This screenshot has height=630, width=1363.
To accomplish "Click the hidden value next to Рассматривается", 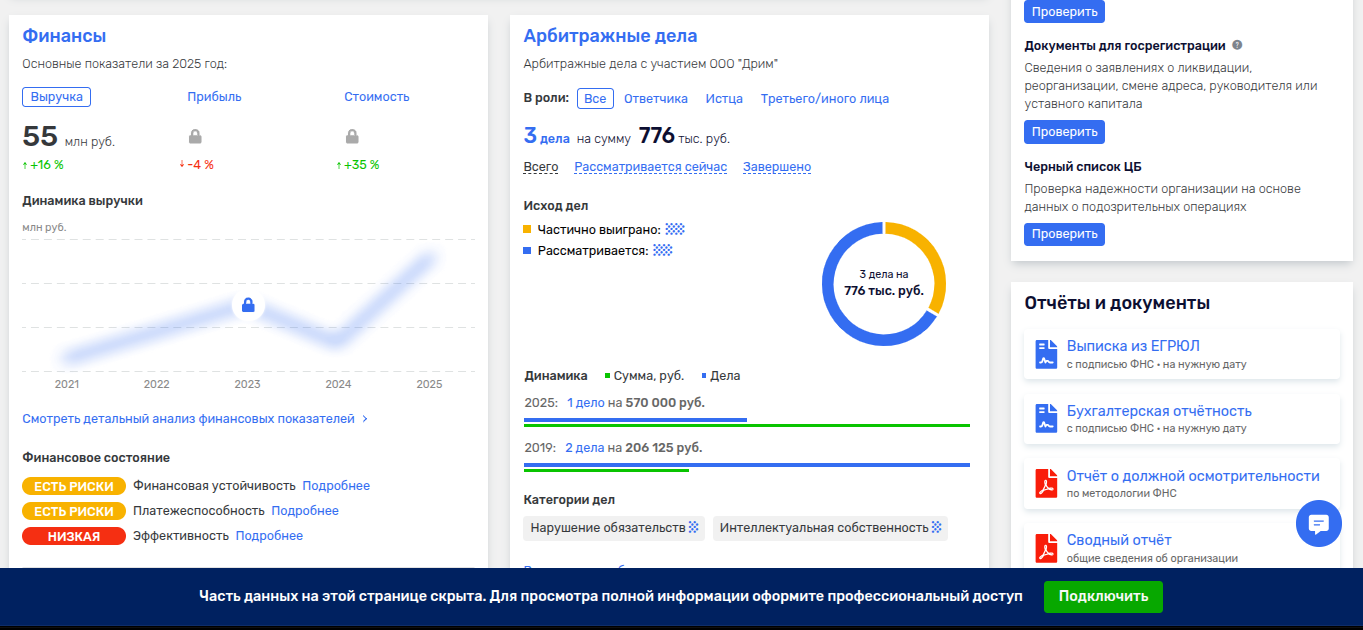I will [x=662, y=250].
